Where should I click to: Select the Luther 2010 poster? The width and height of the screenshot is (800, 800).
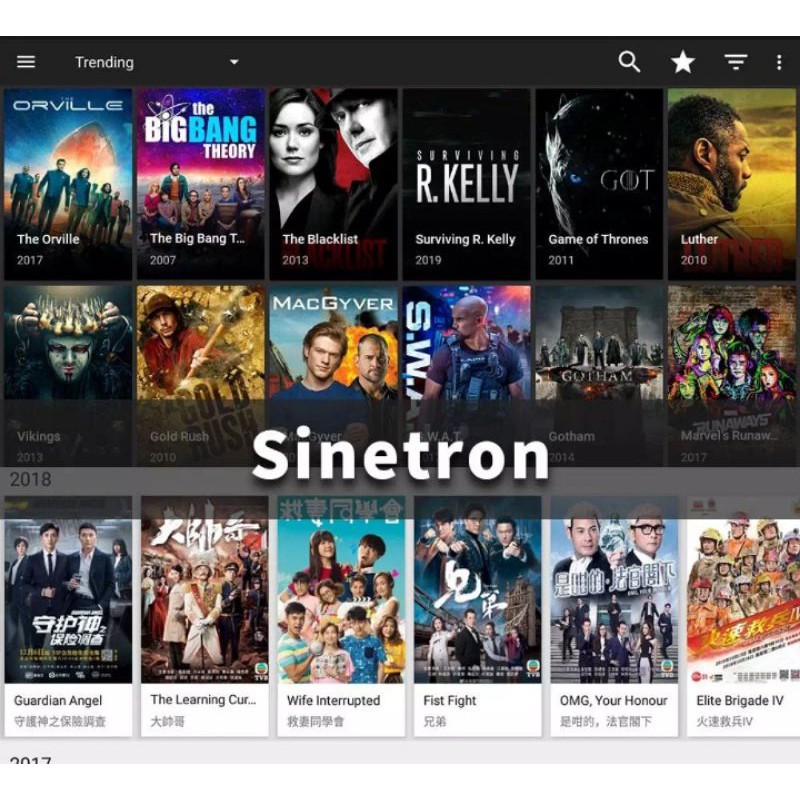click(732, 184)
